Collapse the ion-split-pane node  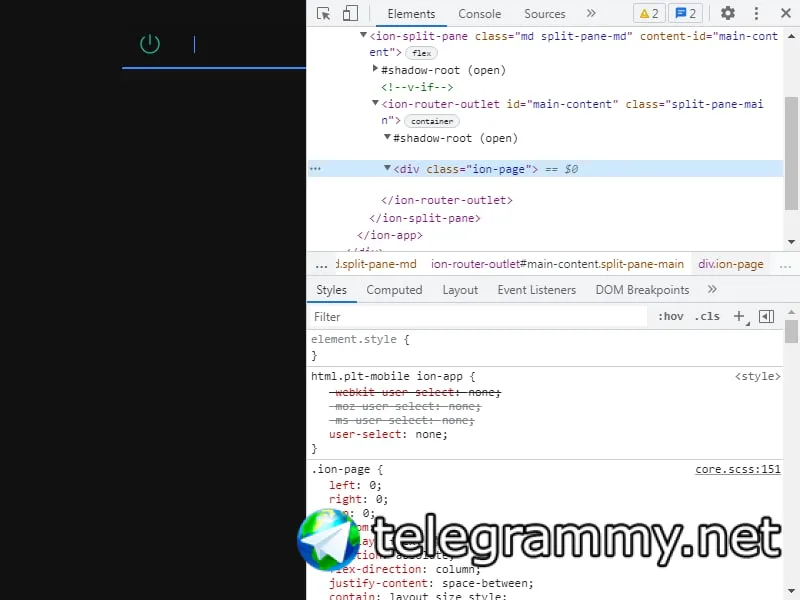[363, 35]
